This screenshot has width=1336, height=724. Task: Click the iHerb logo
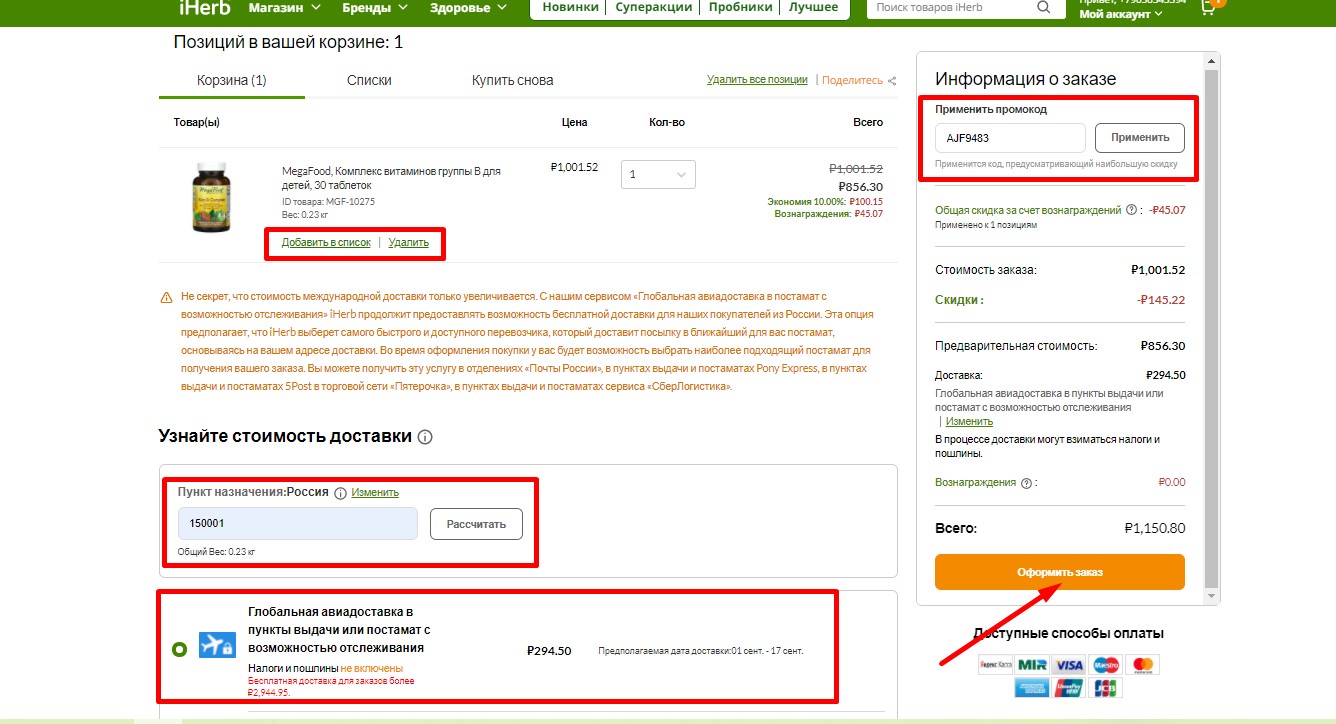pyautogui.click(x=205, y=7)
